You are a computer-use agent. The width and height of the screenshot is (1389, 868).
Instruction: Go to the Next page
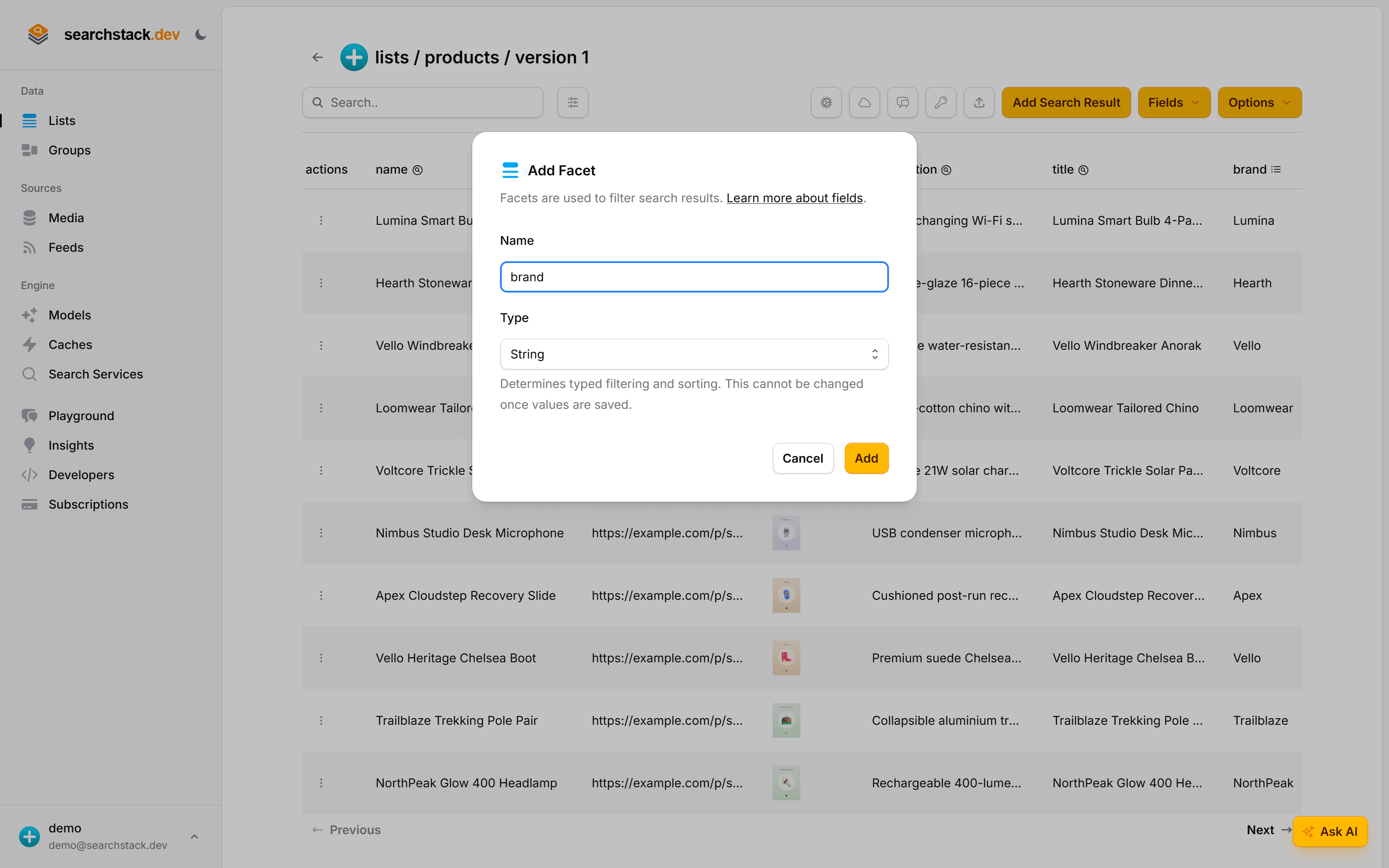tap(1269, 830)
